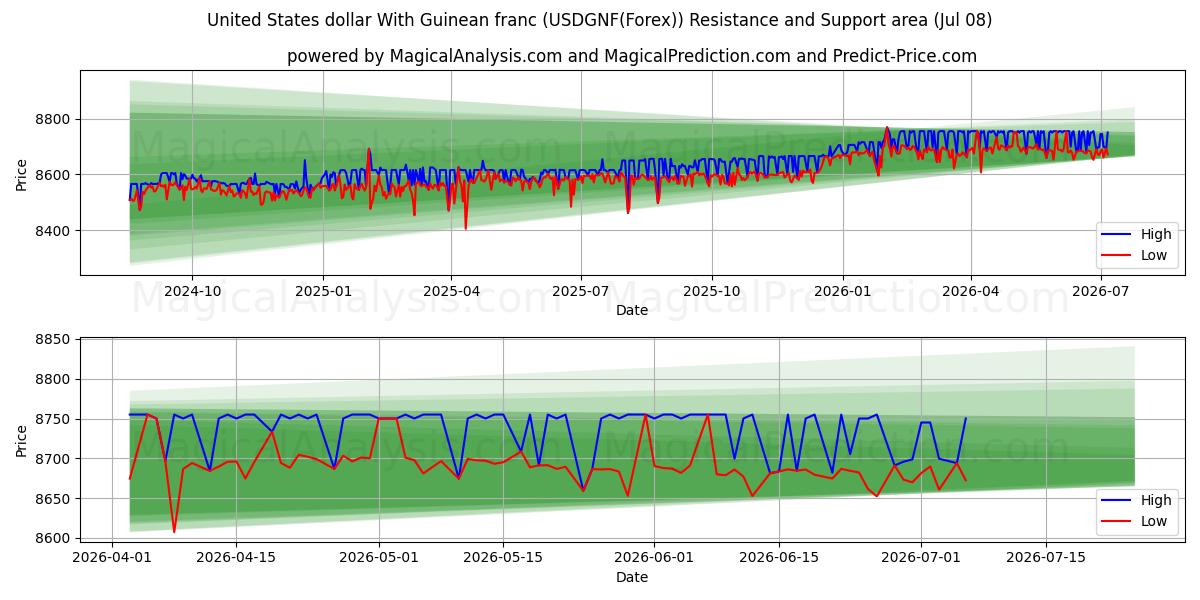Click the '2026-05-15' label on the bottom x-axis
1200x600 pixels.
coord(503,558)
